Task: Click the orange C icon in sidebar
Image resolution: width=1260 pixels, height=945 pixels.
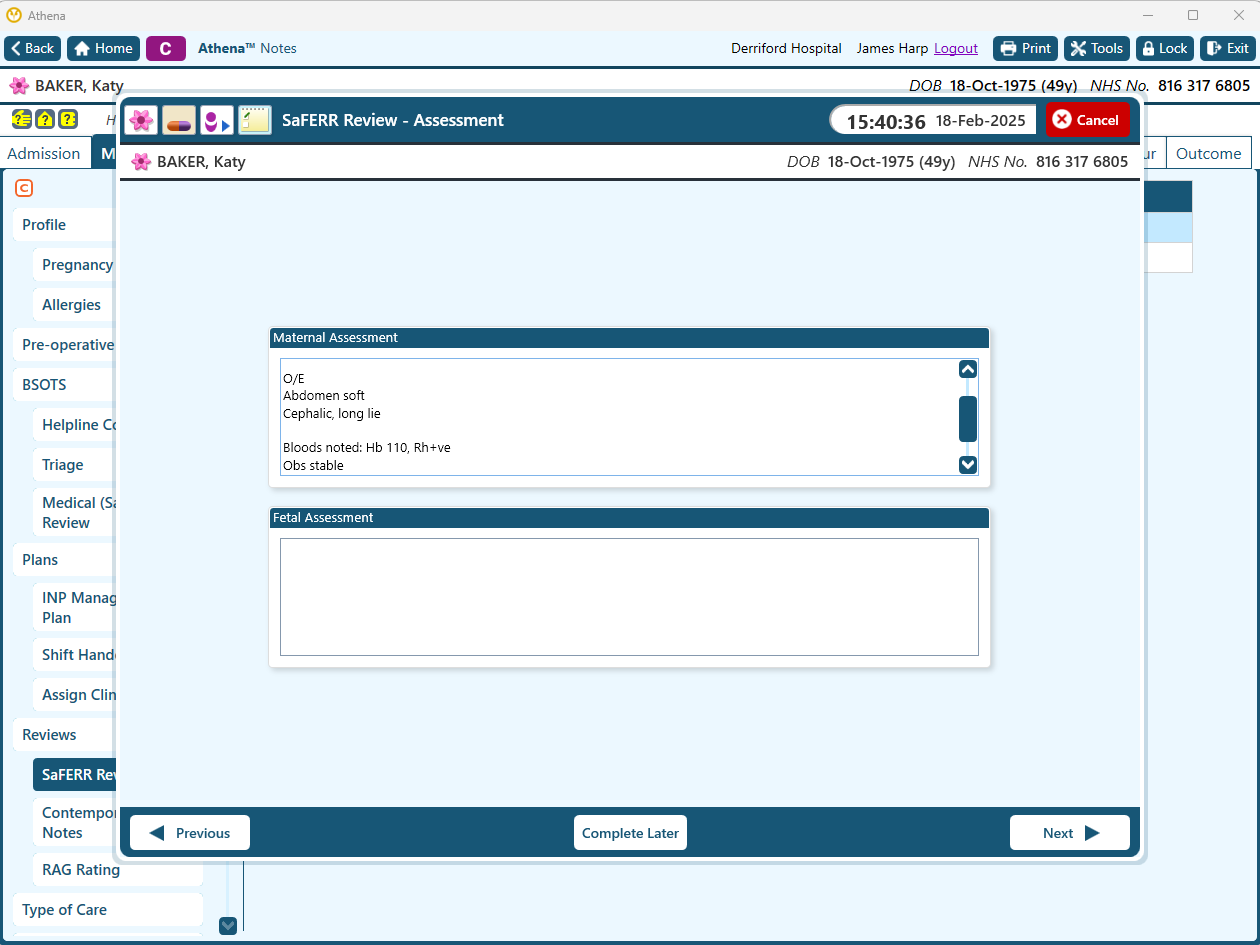Action: click(x=24, y=188)
